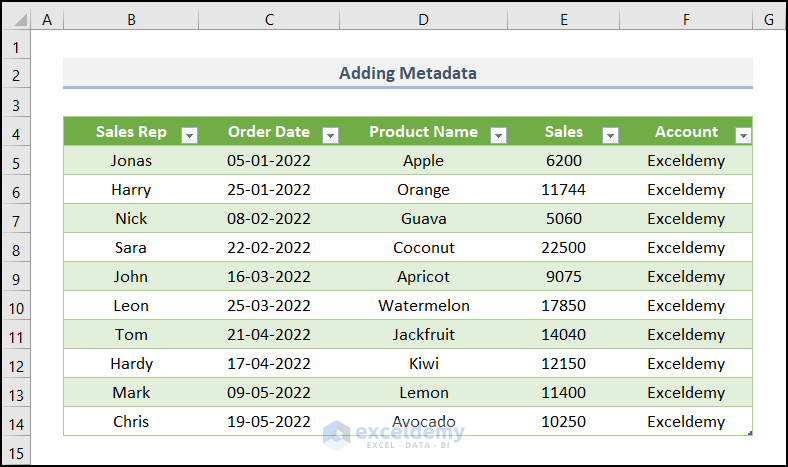
Task: Expand the Account column filter arrow
Action: pyautogui.click(x=742, y=135)
